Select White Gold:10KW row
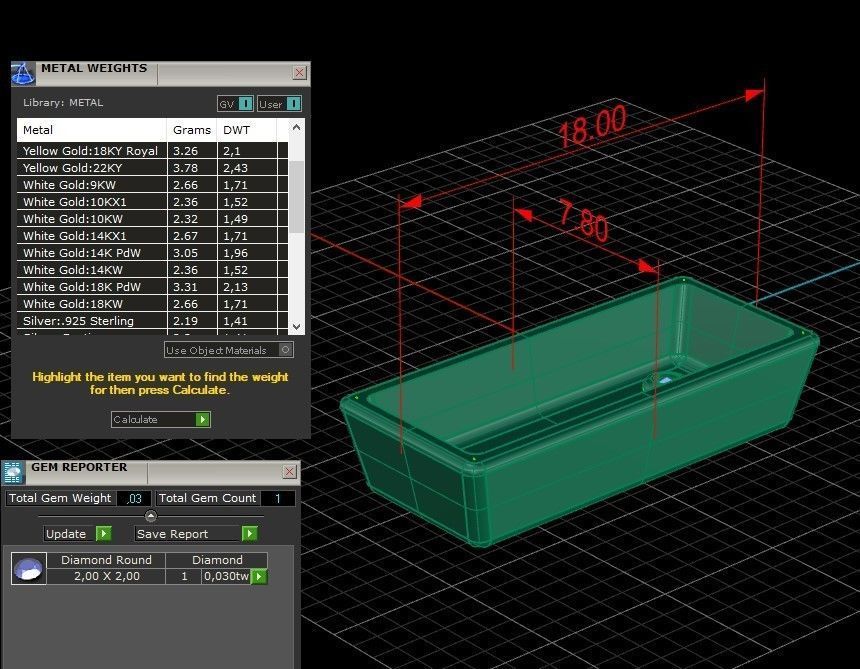 [x=152, y=219]
